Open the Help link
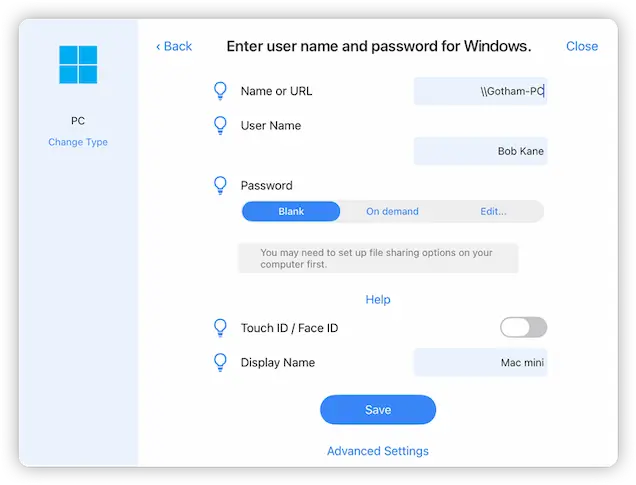This screenshot has height=485, width=636. coord(377,299)
